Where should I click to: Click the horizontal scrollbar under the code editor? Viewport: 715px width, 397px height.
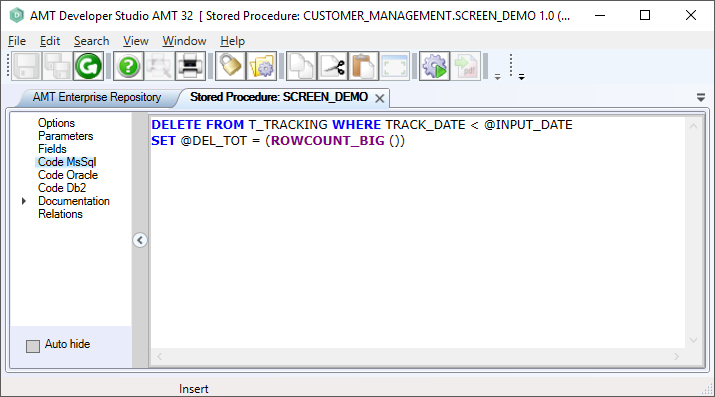pos(418,356)
